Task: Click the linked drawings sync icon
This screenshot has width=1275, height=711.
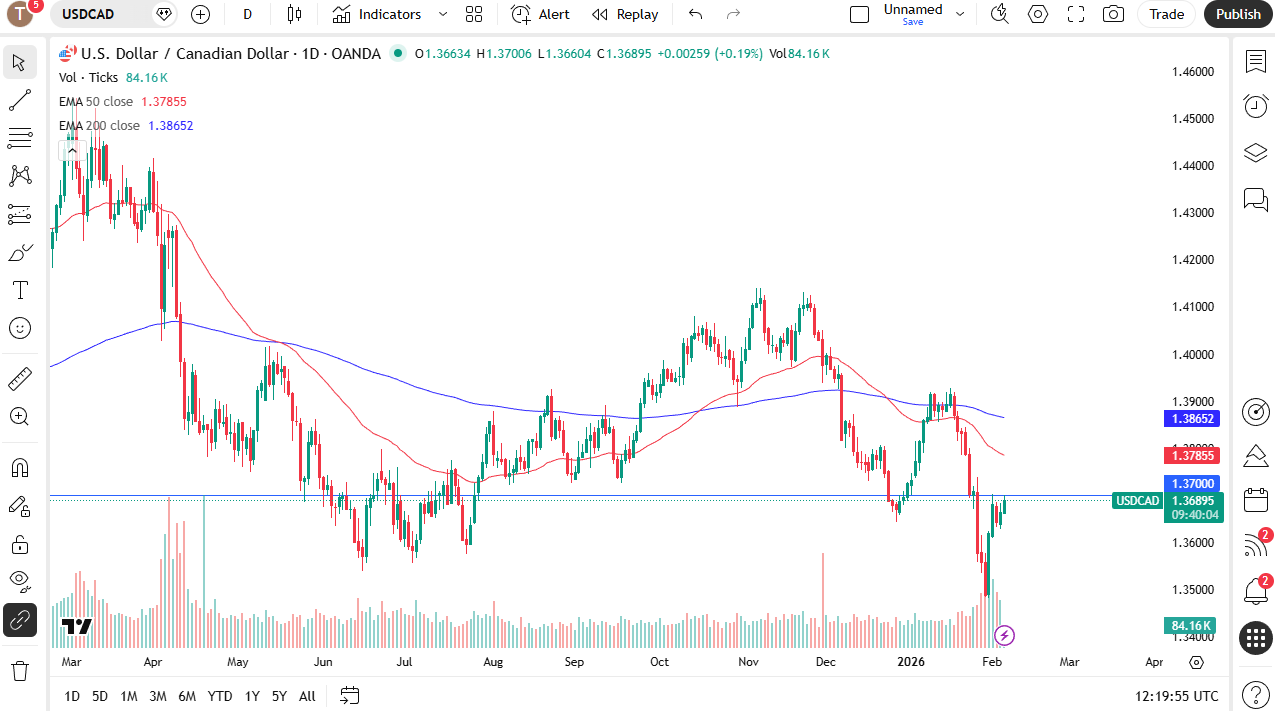Action: click(19, 620)
